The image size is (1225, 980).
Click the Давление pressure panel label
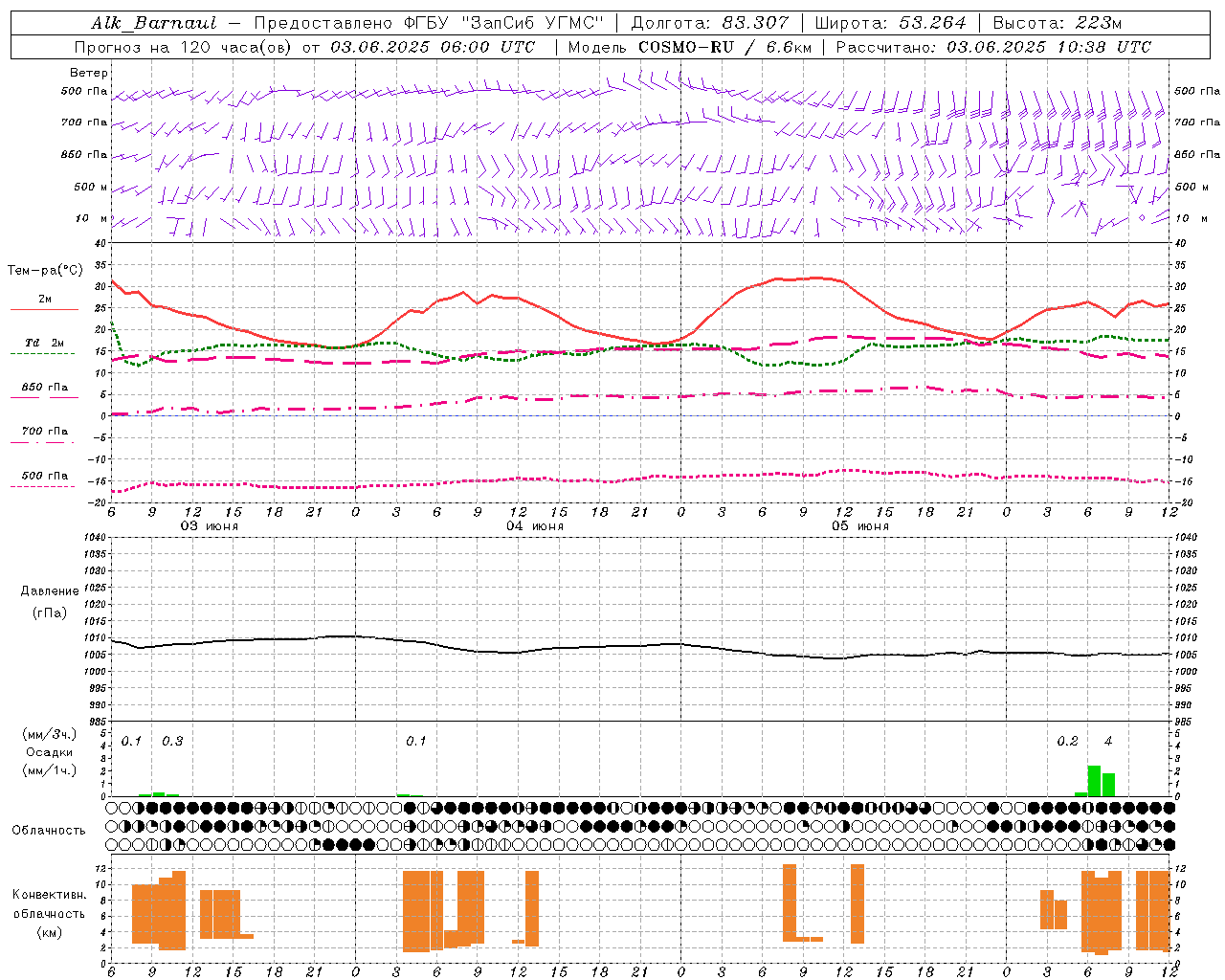click(50, 591)
